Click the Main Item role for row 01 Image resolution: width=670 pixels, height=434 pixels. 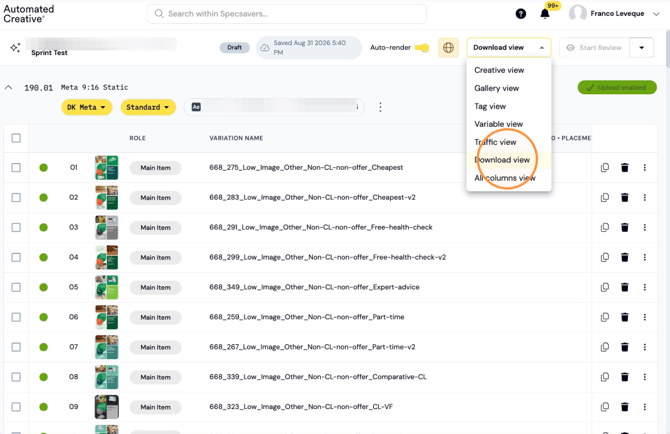pos(156,168)
